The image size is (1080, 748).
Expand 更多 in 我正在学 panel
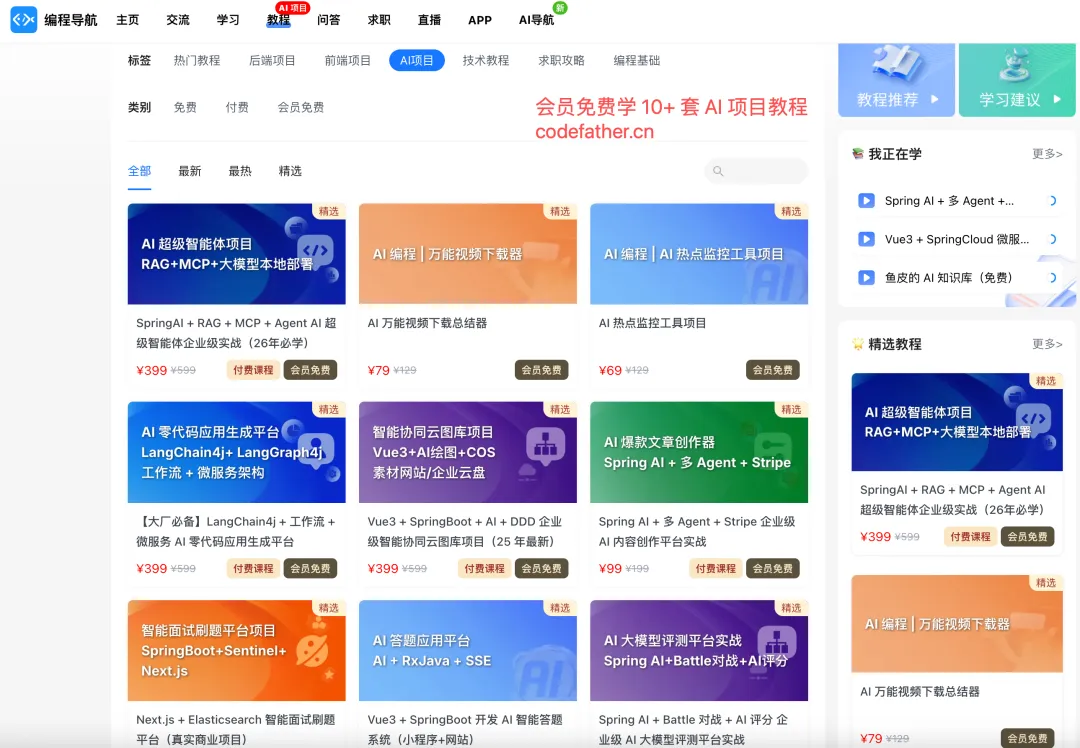(x=1047, y=154)
